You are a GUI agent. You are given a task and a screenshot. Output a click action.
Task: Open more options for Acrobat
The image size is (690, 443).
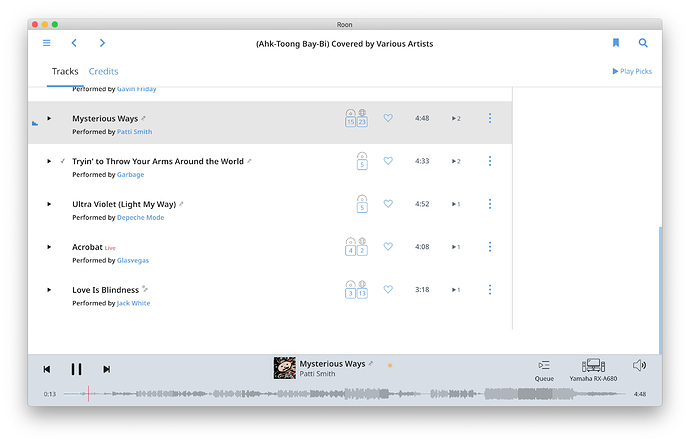click(490, 246)
